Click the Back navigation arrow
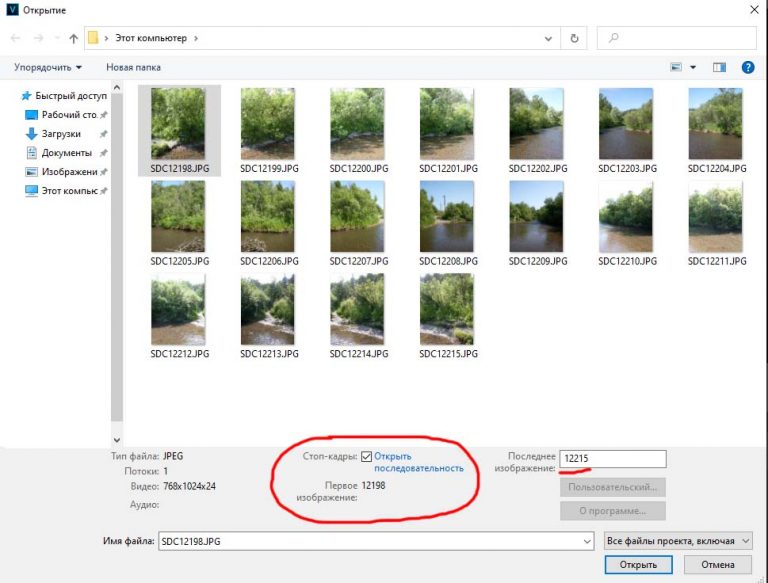This screenshot has height=583, width=768. [x=15, y=38]
